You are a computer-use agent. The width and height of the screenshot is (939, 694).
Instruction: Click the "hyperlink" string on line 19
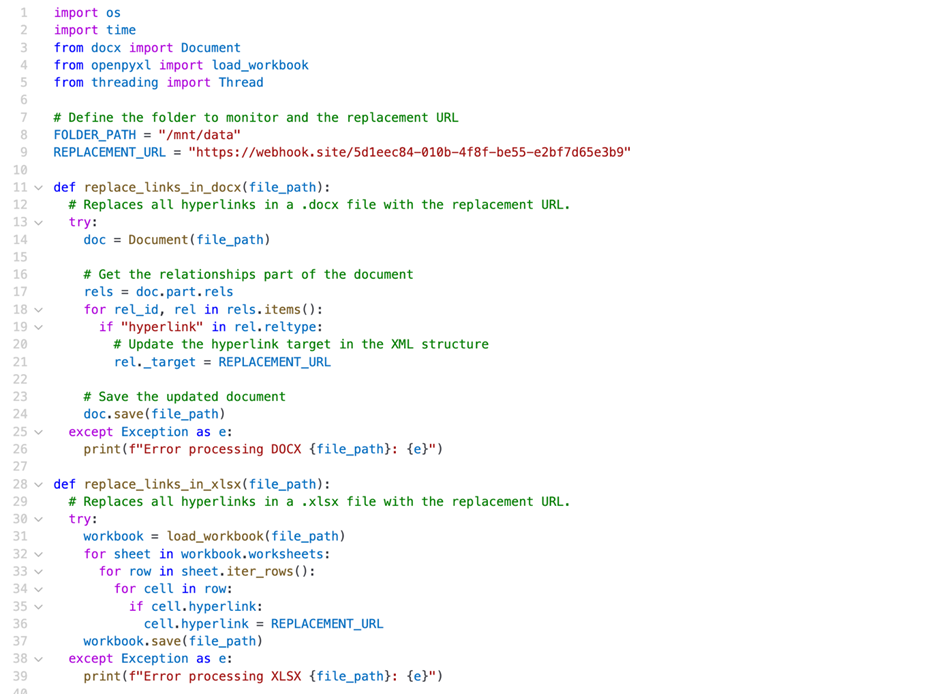coord(162,327)
